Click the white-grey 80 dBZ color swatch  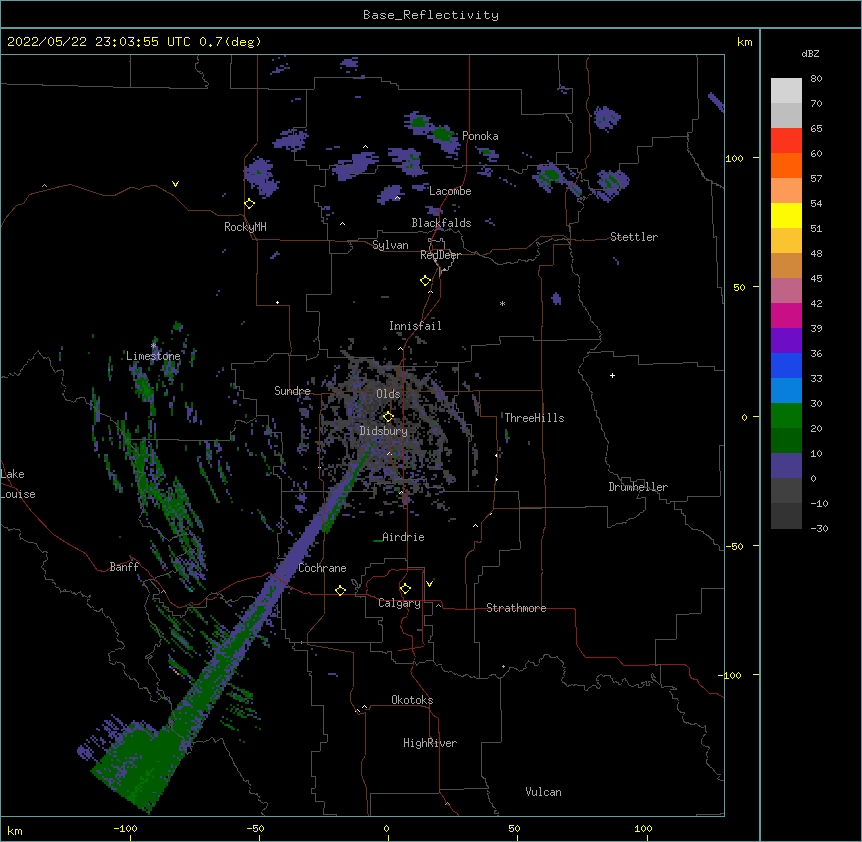[x=786, y=91]
